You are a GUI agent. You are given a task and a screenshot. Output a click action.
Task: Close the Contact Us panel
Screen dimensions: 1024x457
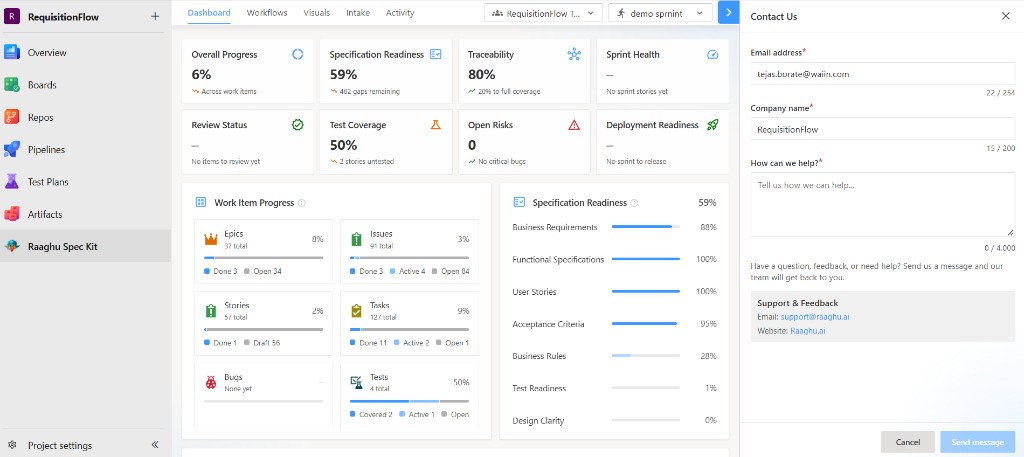pyautogui.click(x=1006, y=16)
